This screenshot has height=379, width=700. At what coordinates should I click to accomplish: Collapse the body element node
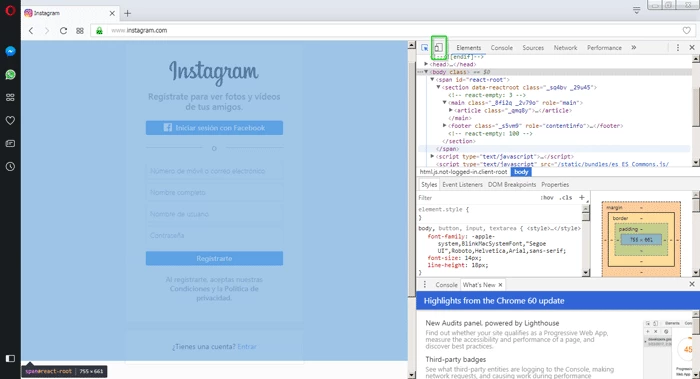pyautogui.click(x=426, y=72)
